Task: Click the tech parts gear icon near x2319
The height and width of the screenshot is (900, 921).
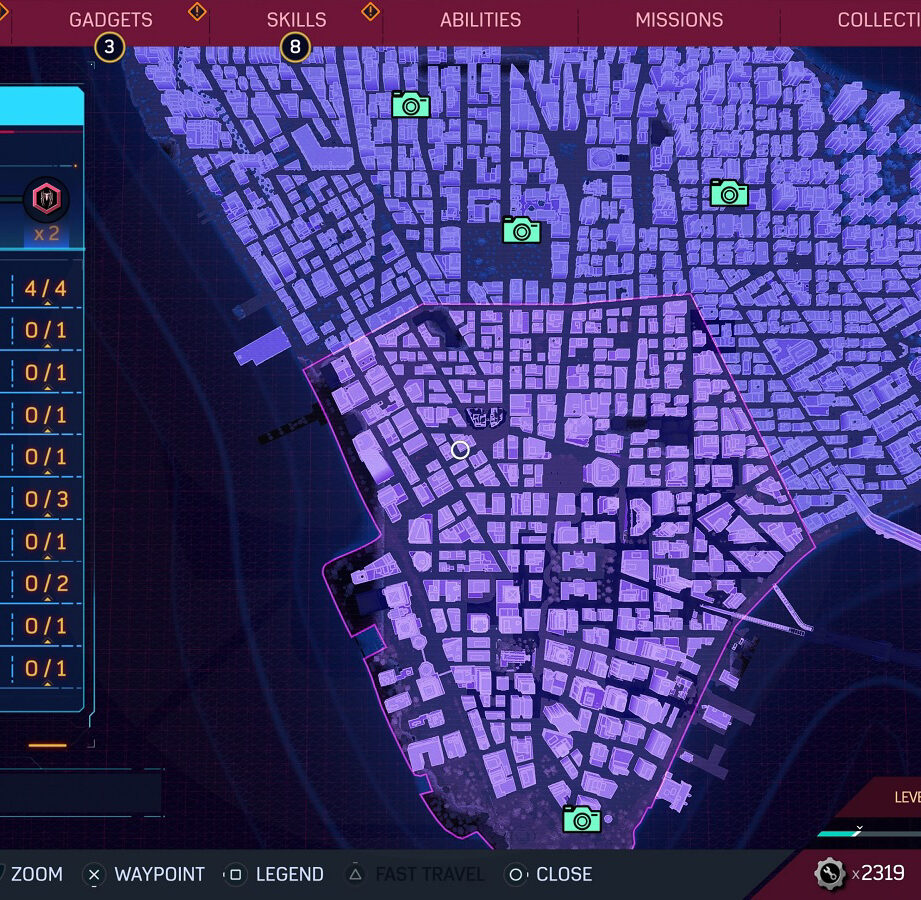Action: pyautogui.click(x=830, y=874)
